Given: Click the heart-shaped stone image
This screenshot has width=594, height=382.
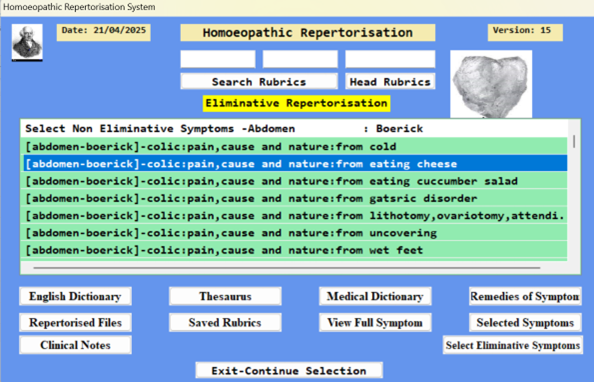Looking at the screenshot, I should coord(491,84).
